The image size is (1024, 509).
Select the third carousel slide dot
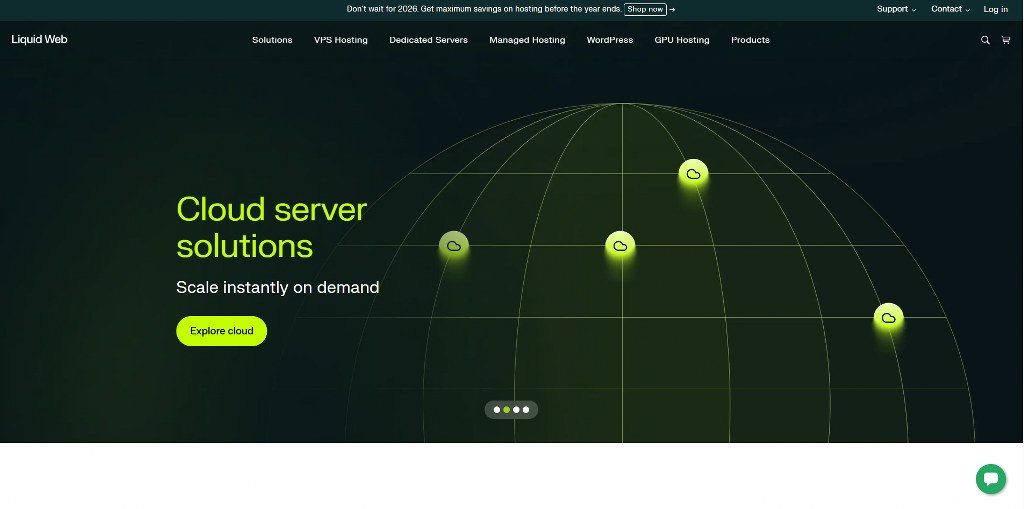click(516, 410)
